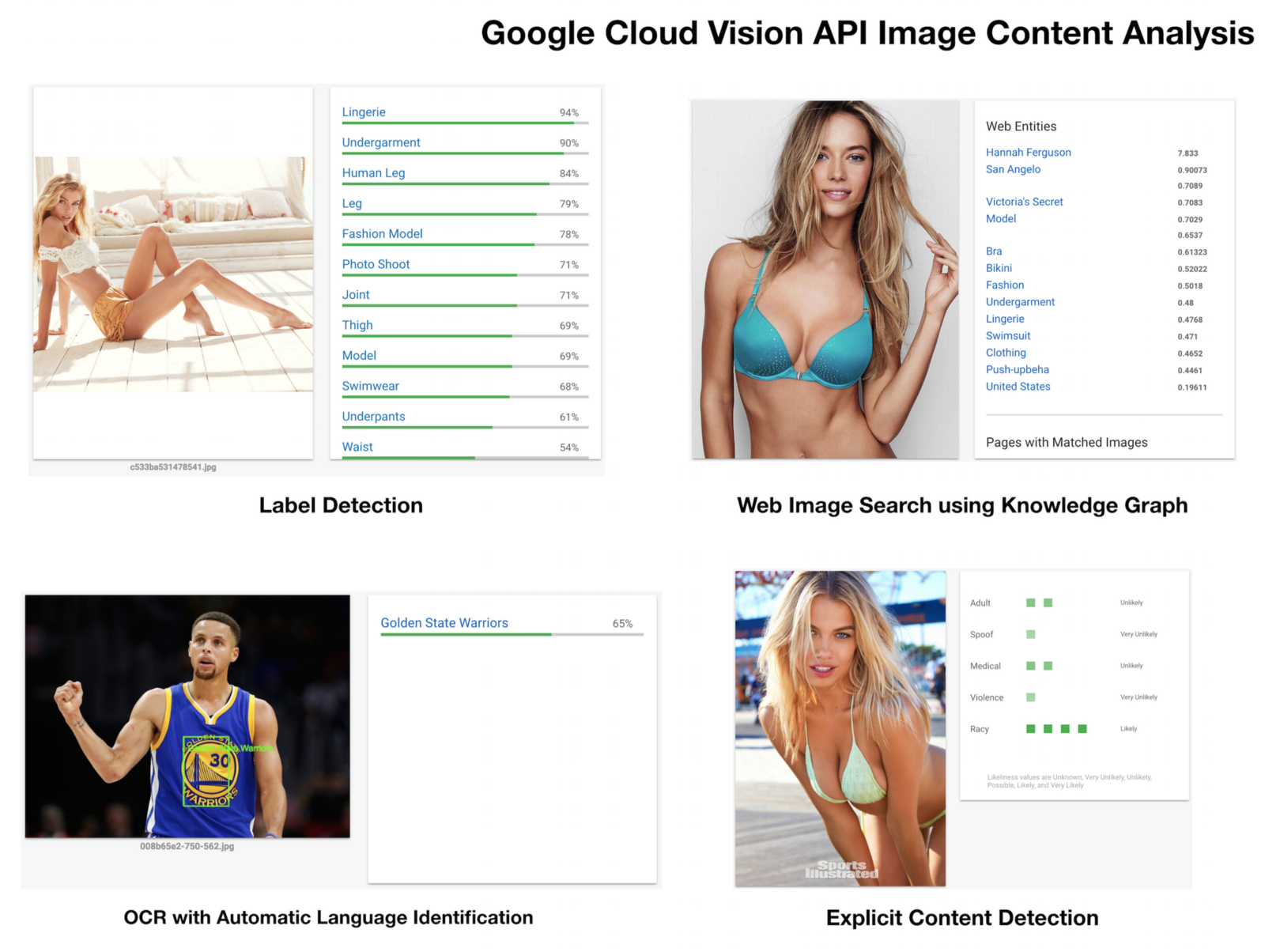Open the Swimwear label link

pyautogui.click(x=370, y=386)
